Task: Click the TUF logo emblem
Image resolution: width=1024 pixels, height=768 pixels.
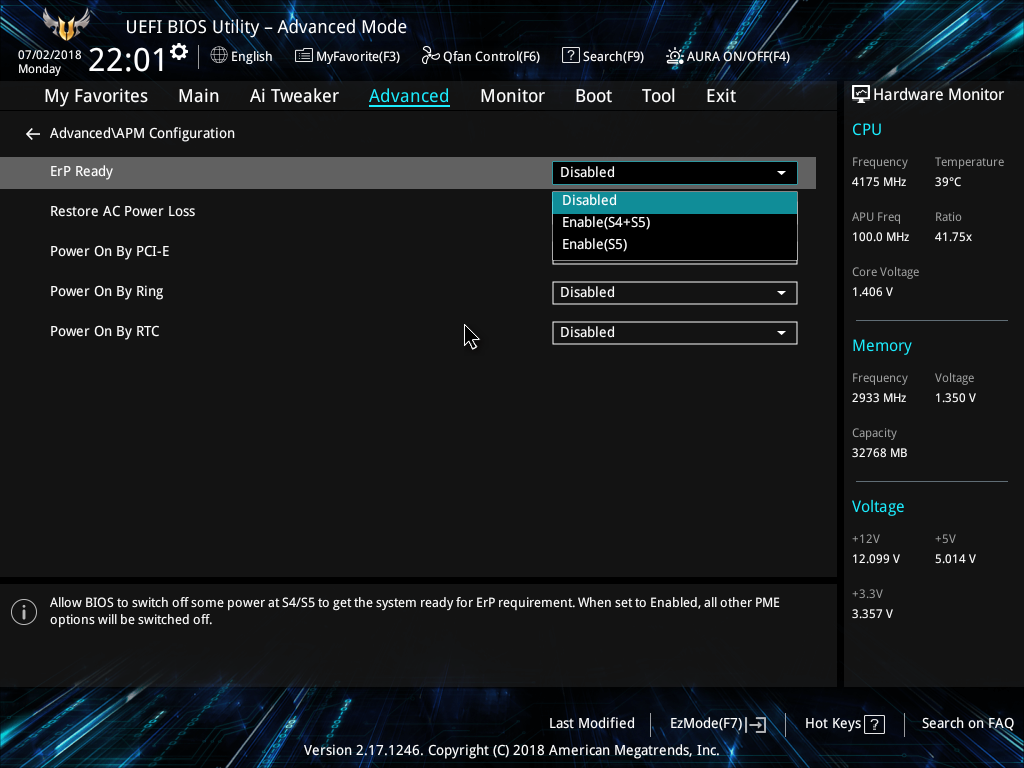Action: (66, 25)
